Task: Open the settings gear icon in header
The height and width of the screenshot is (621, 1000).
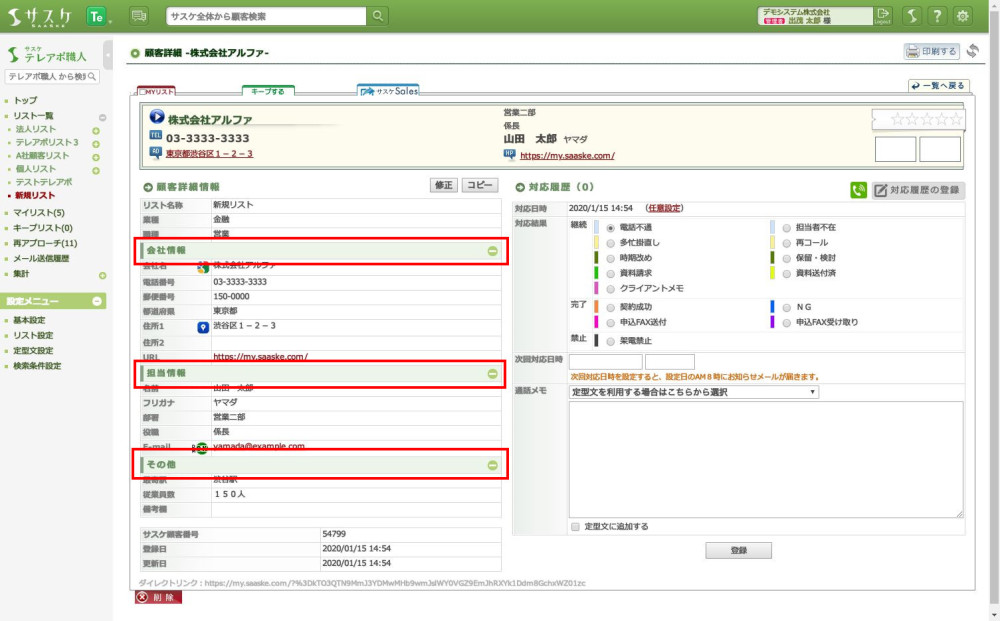Action: (963, 16)
